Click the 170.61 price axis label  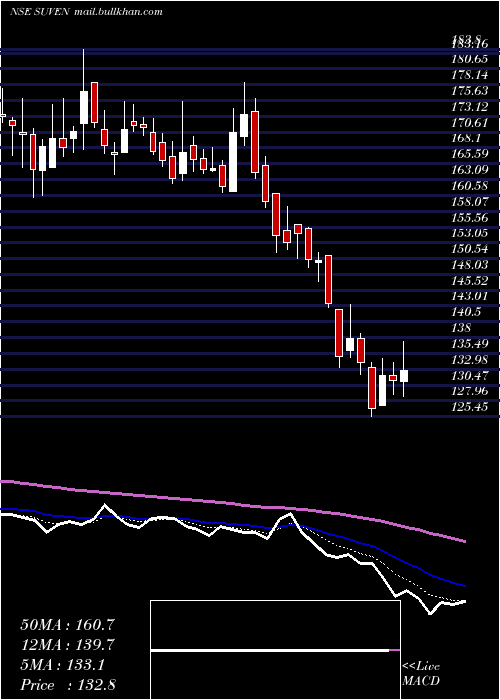pos(470,122)
